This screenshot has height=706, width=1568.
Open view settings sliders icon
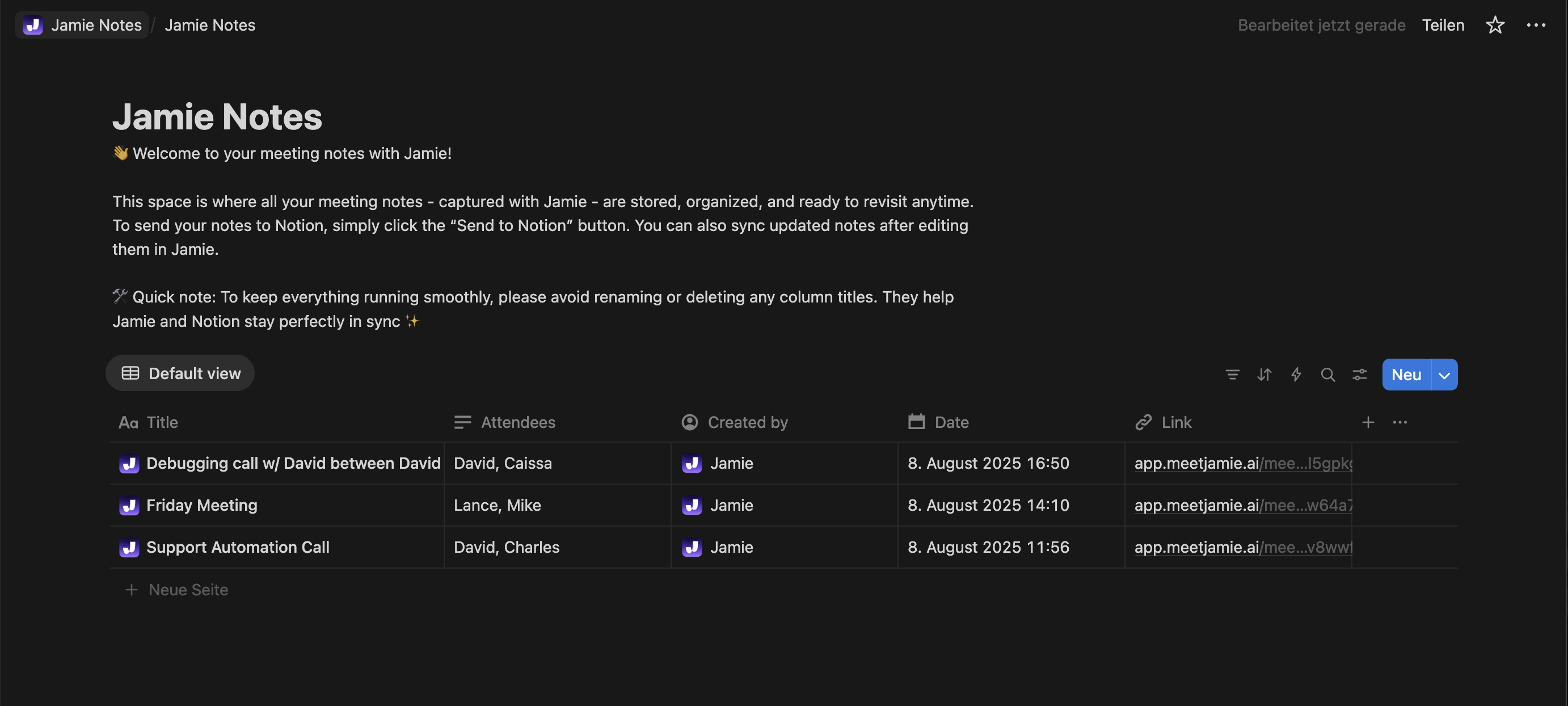[1359, 375]
